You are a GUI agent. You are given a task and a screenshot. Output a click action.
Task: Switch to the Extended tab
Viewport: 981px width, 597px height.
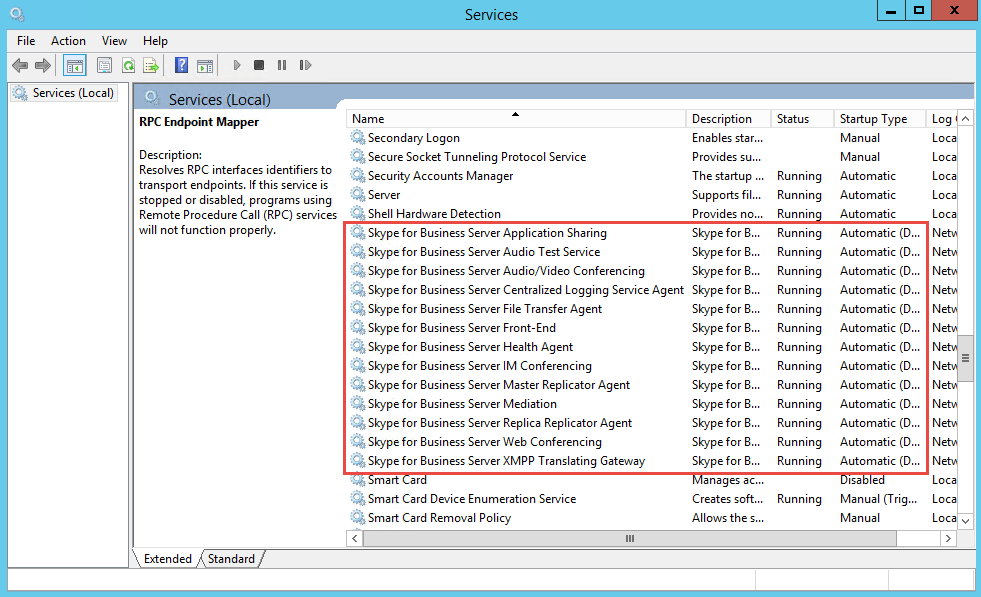click(168, 559)
